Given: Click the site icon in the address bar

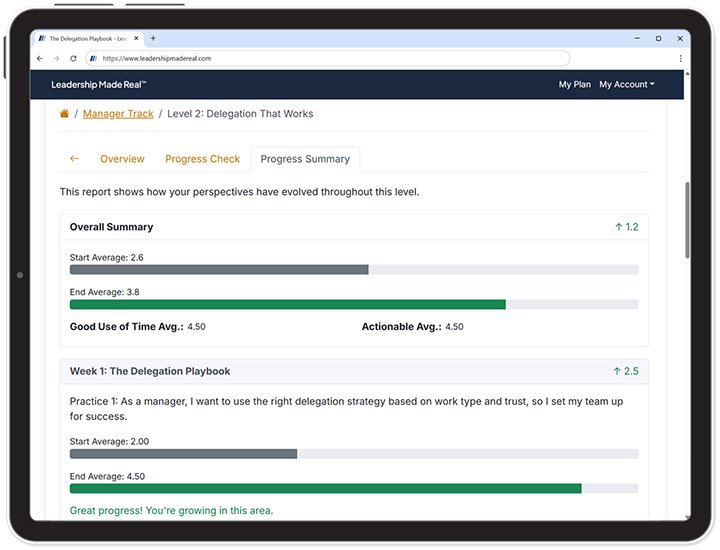Looking at the screenshot, I should point(93,58).
